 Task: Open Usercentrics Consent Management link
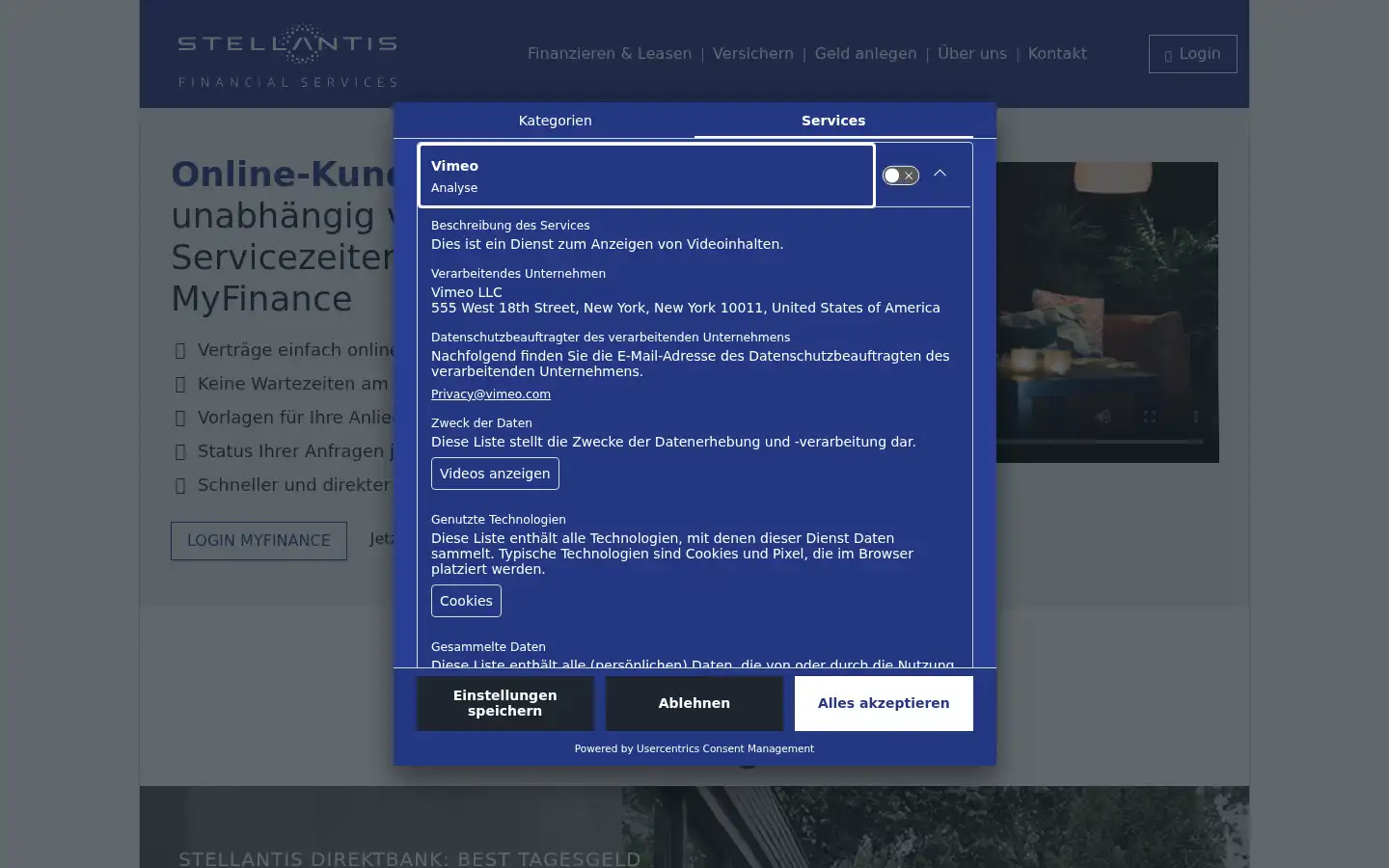(x=725, y=748)
